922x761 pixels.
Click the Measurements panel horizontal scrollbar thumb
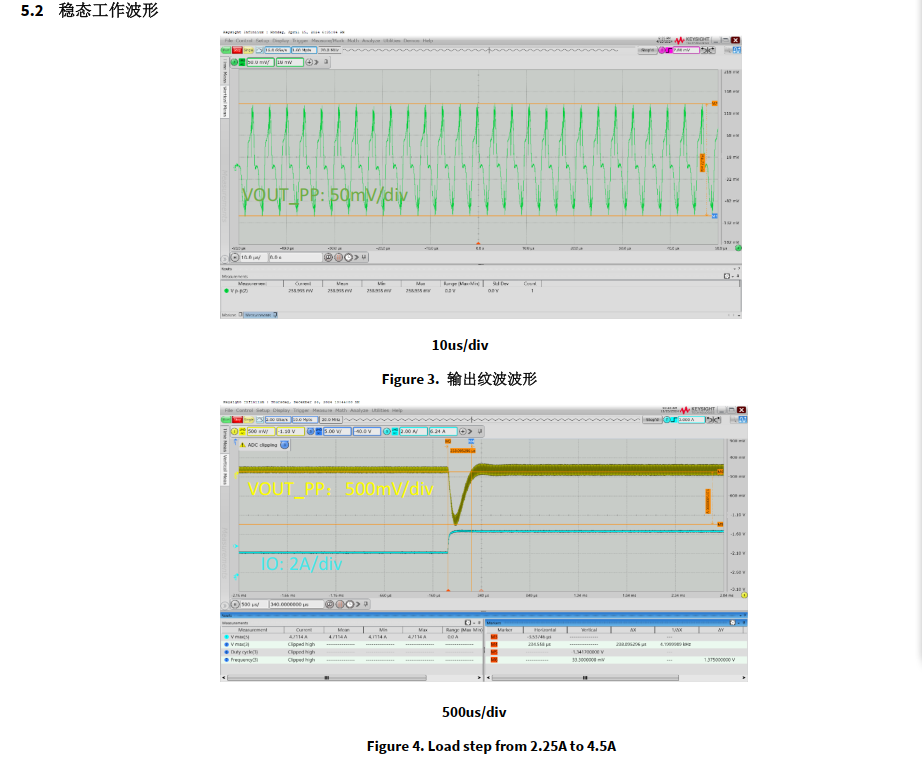[327, 678]
